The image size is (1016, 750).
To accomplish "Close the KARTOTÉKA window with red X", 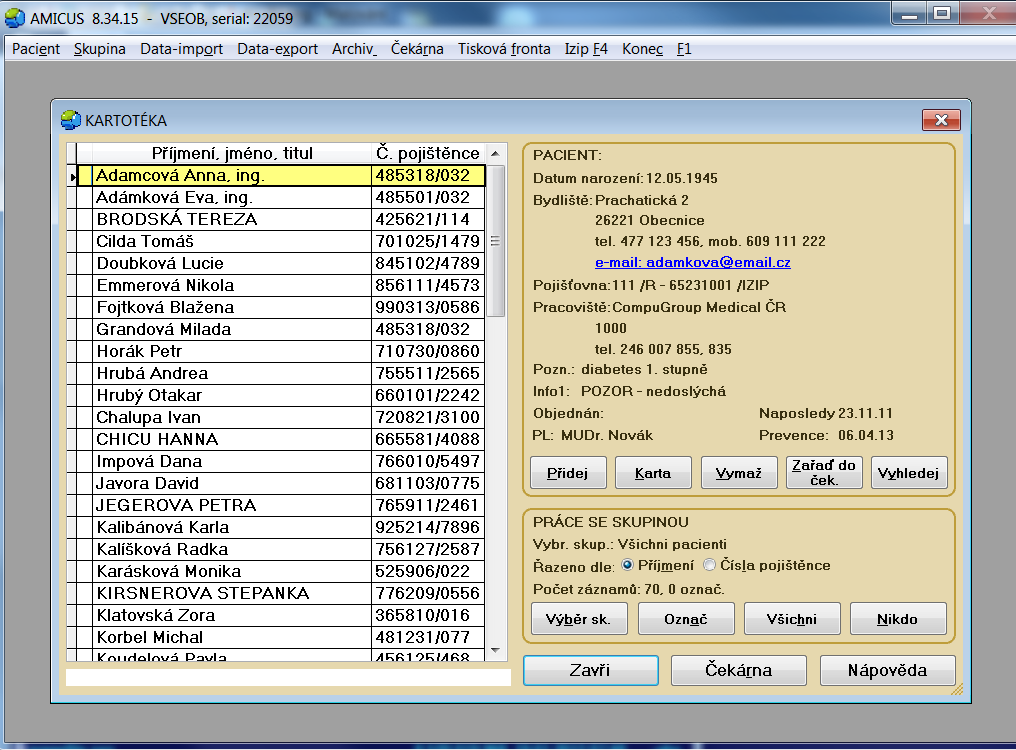I will tap(941, 120).
